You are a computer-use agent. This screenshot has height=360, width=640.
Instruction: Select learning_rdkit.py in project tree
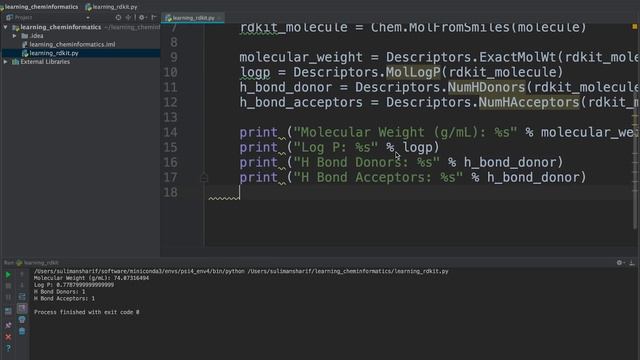pos(54,53)
